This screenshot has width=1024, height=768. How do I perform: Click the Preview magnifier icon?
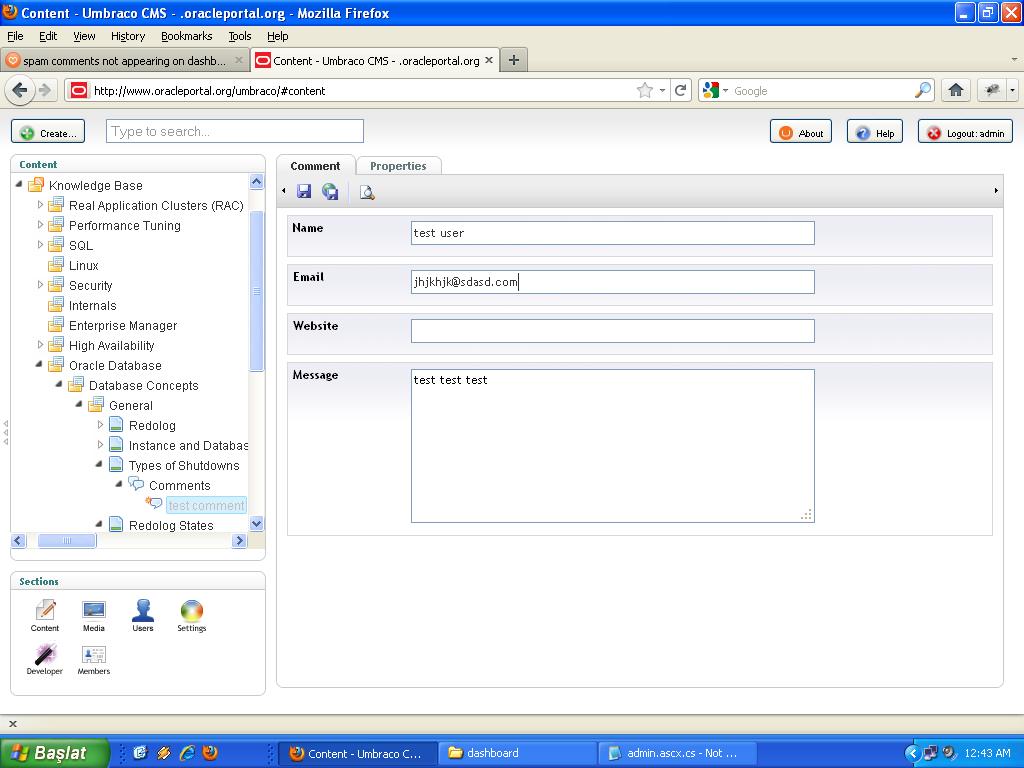367,192
